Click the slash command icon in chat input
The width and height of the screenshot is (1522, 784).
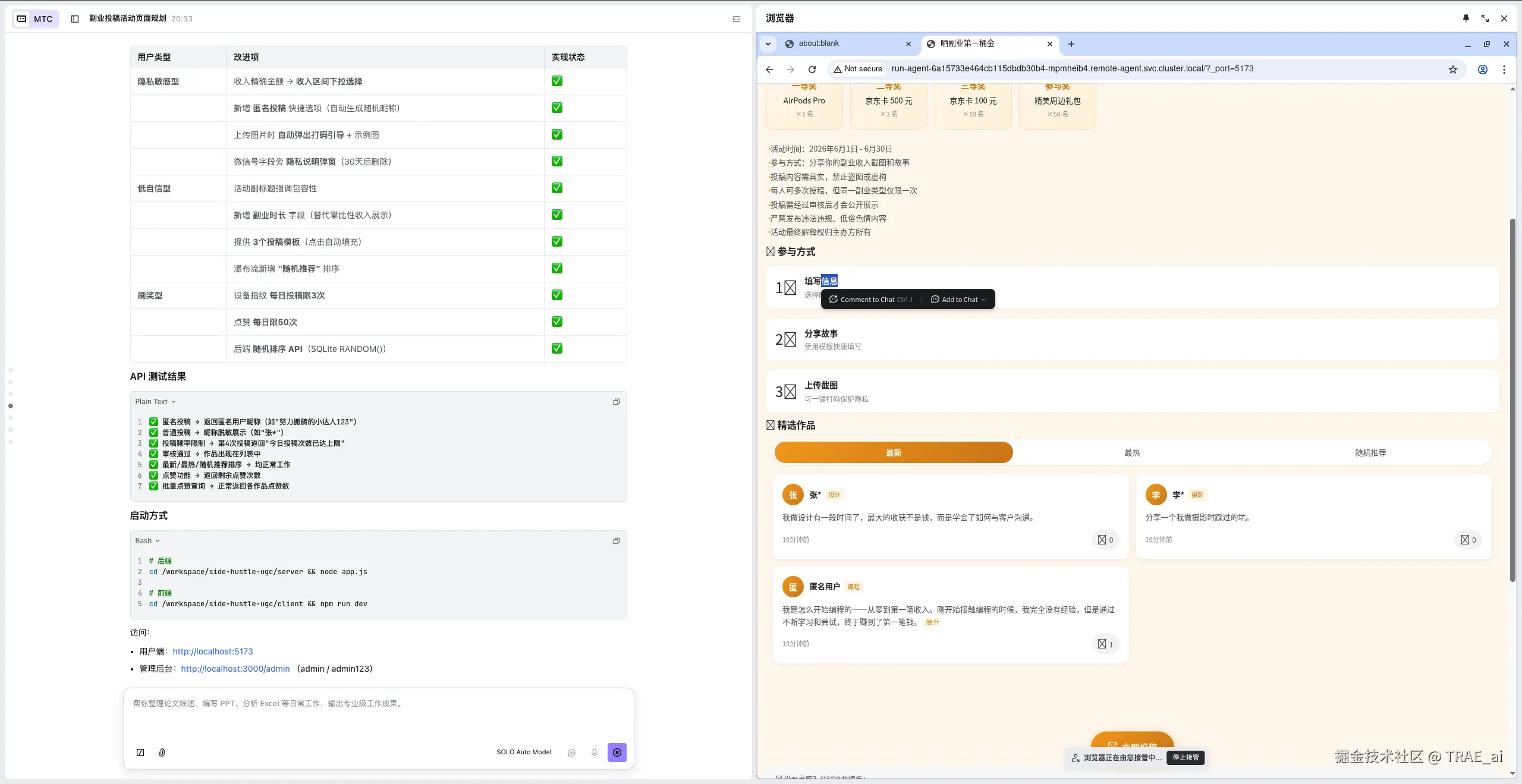click(140, 752)
